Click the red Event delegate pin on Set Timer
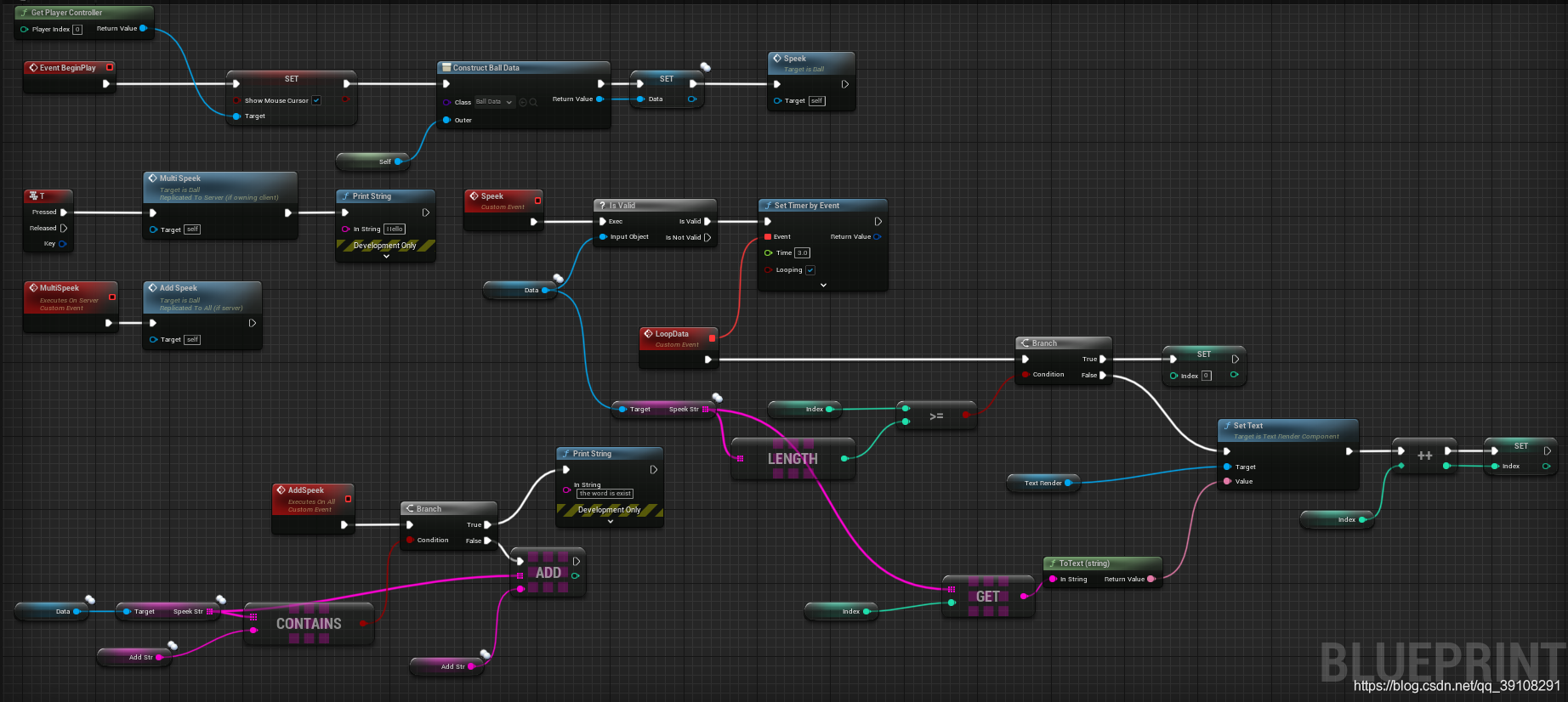The width and height of the screenshot is (1568, 702). tap(768, 236)
